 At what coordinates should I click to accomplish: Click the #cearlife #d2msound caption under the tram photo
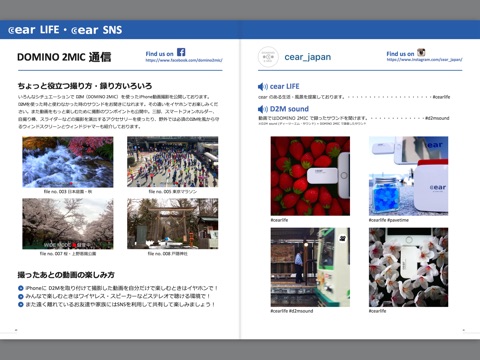[x=292, y=311]
